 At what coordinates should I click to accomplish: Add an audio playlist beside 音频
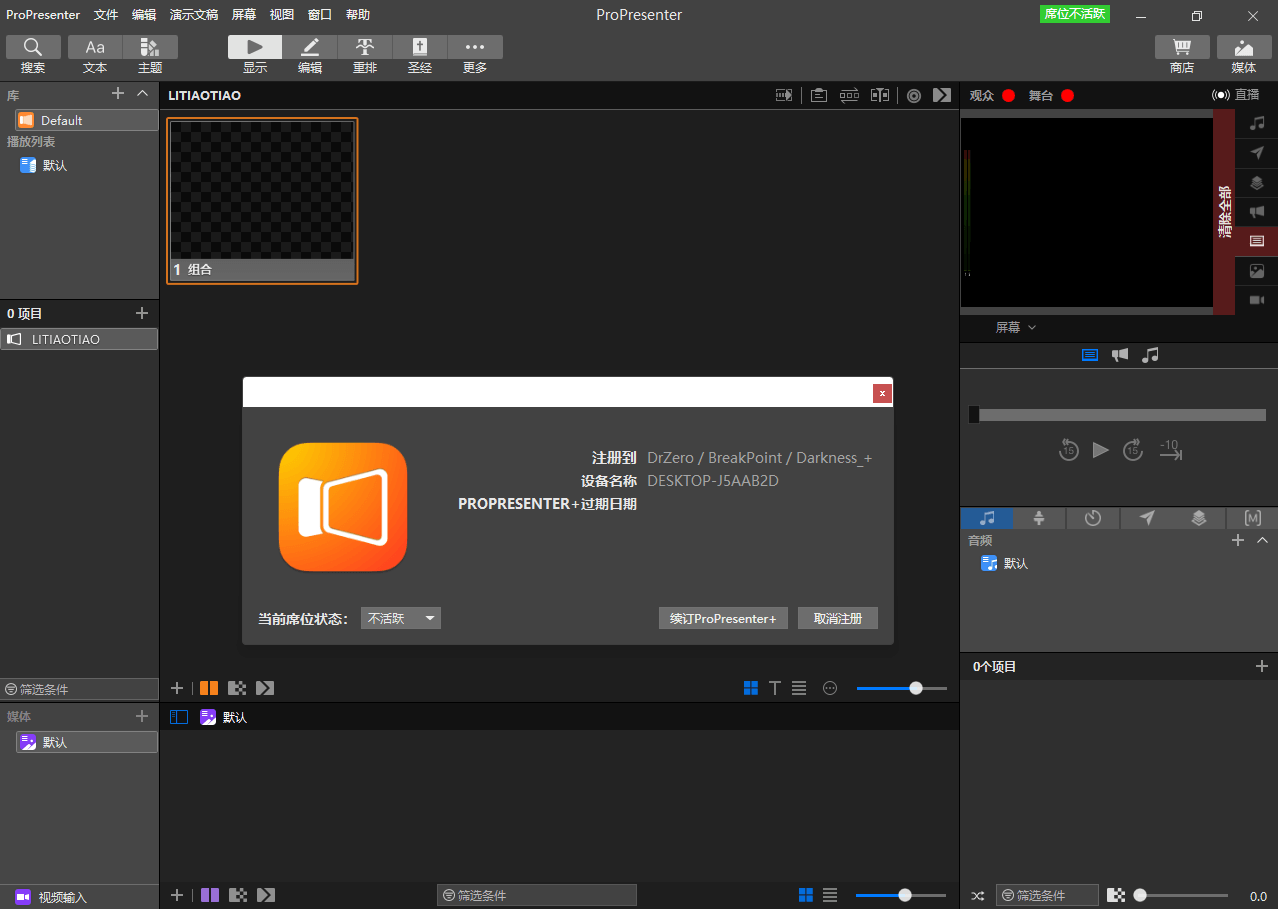[x=1238, y=540]
